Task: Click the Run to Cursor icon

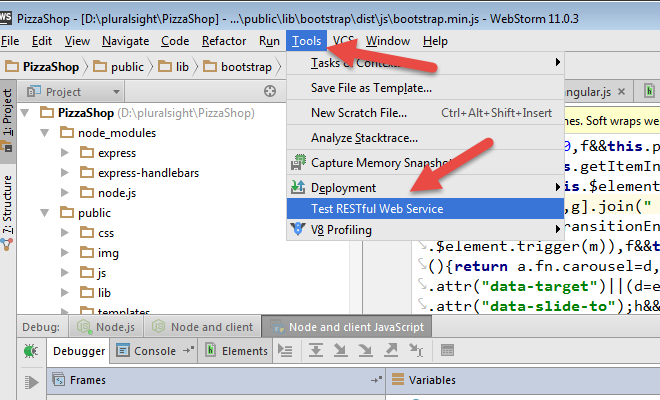Action: pyautogui.click(x=416, y=350)
